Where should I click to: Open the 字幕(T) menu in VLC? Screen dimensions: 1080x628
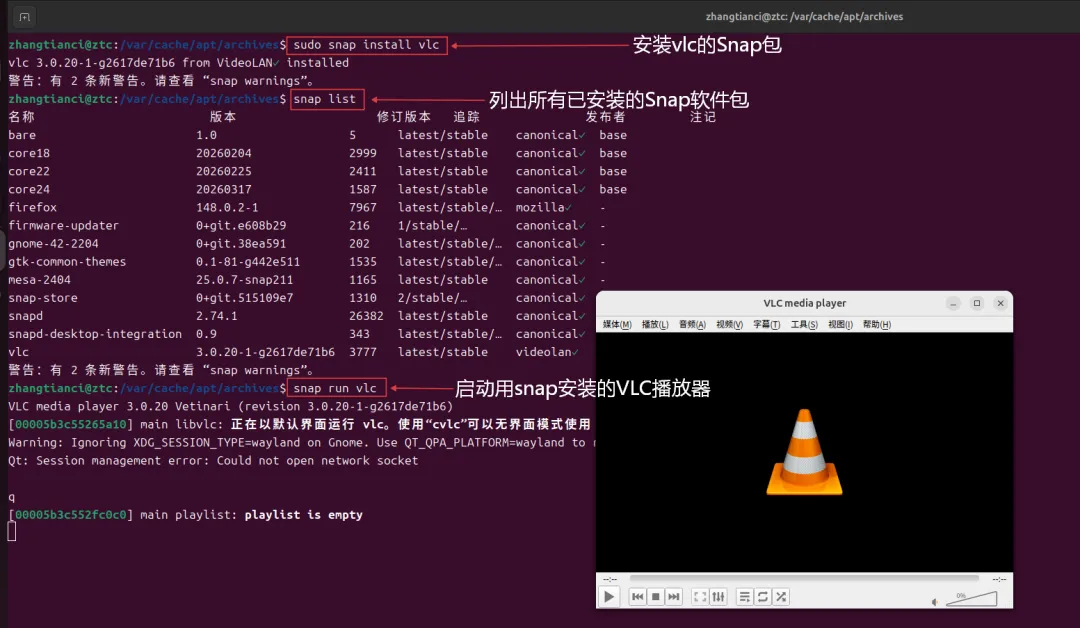point(767,324)
